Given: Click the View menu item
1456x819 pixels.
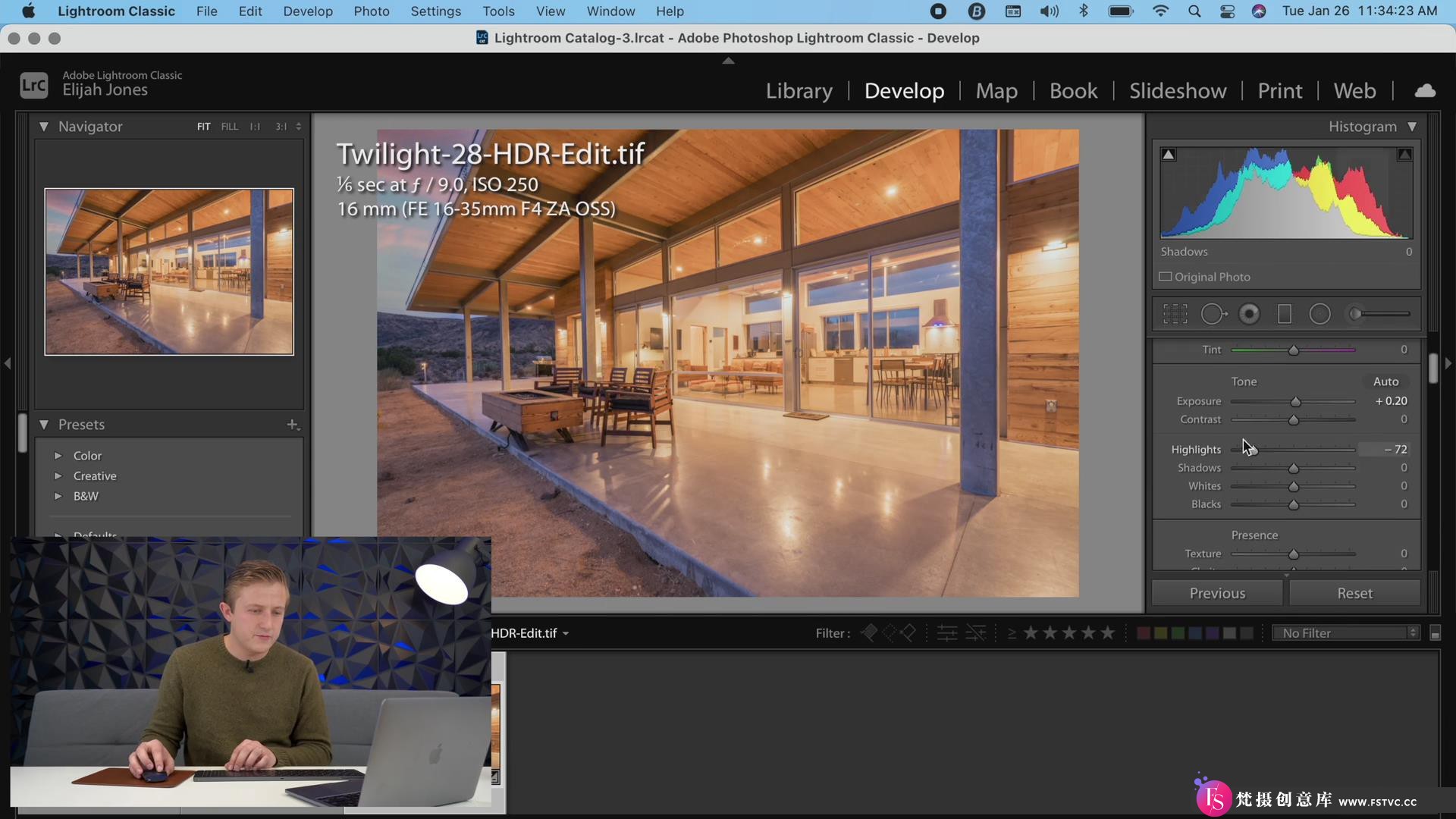Looking at the screenshot, I should coord(550,11).
